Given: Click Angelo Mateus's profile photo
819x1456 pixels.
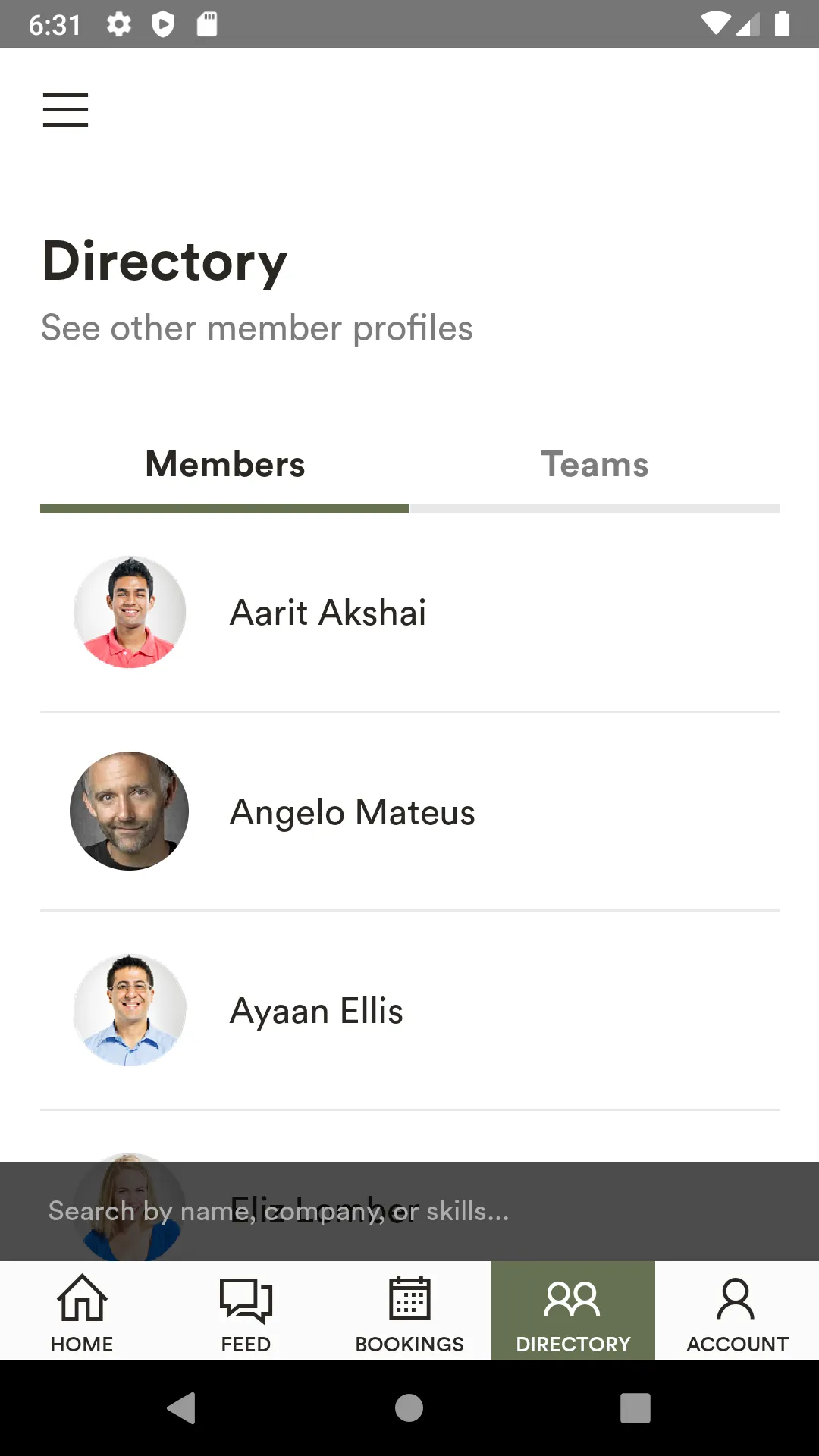Looking at the screenshot, I should (130, 811).
